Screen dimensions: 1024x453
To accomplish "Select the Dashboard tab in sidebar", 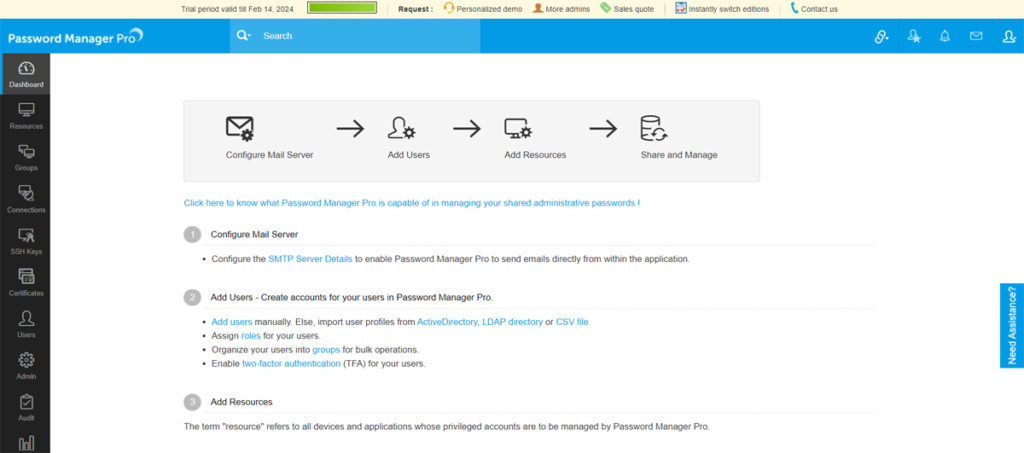I will coord(26,74).
